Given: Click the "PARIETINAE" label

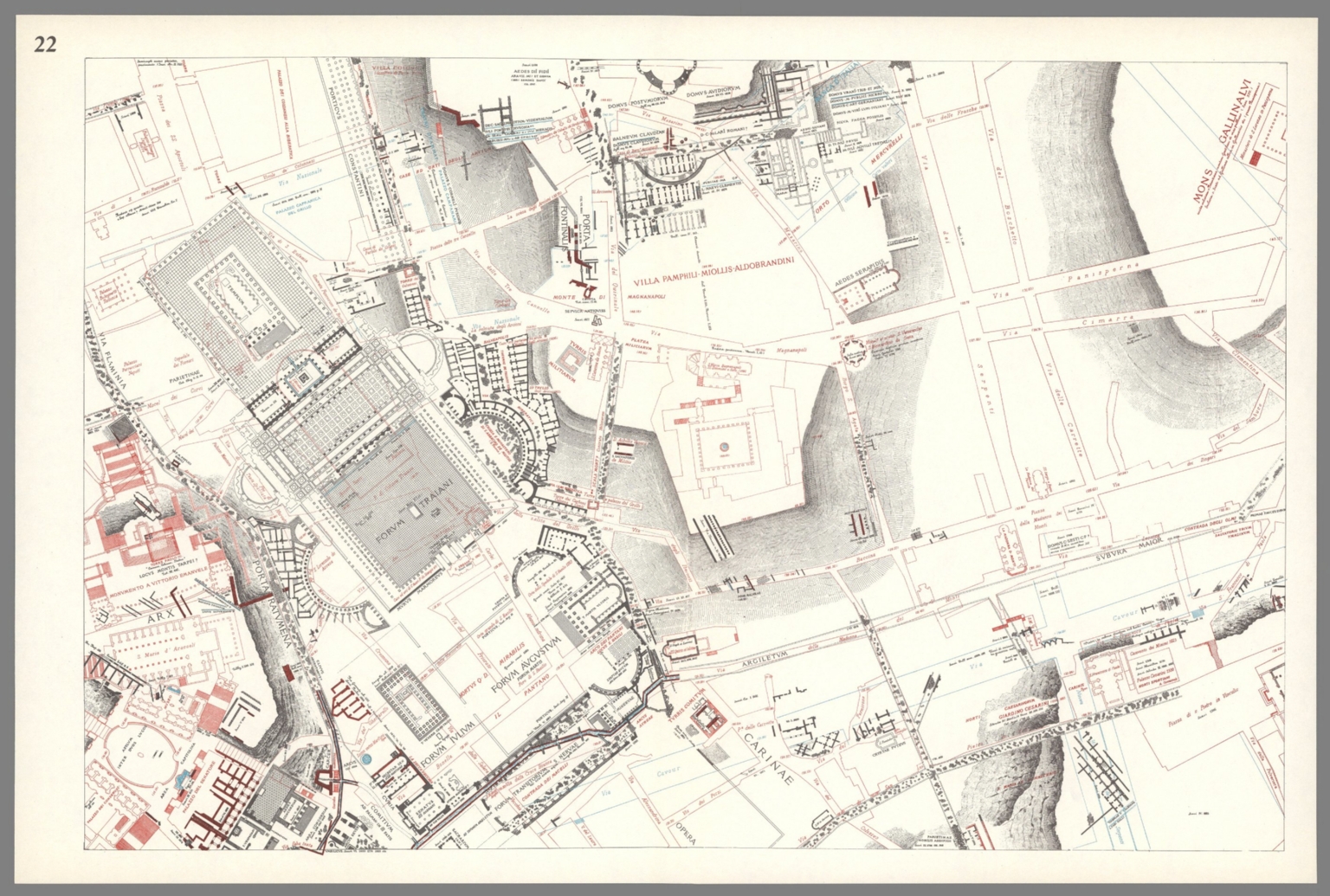Looking at the screenshot, I should pyautogui.click(x=185, y=376).
